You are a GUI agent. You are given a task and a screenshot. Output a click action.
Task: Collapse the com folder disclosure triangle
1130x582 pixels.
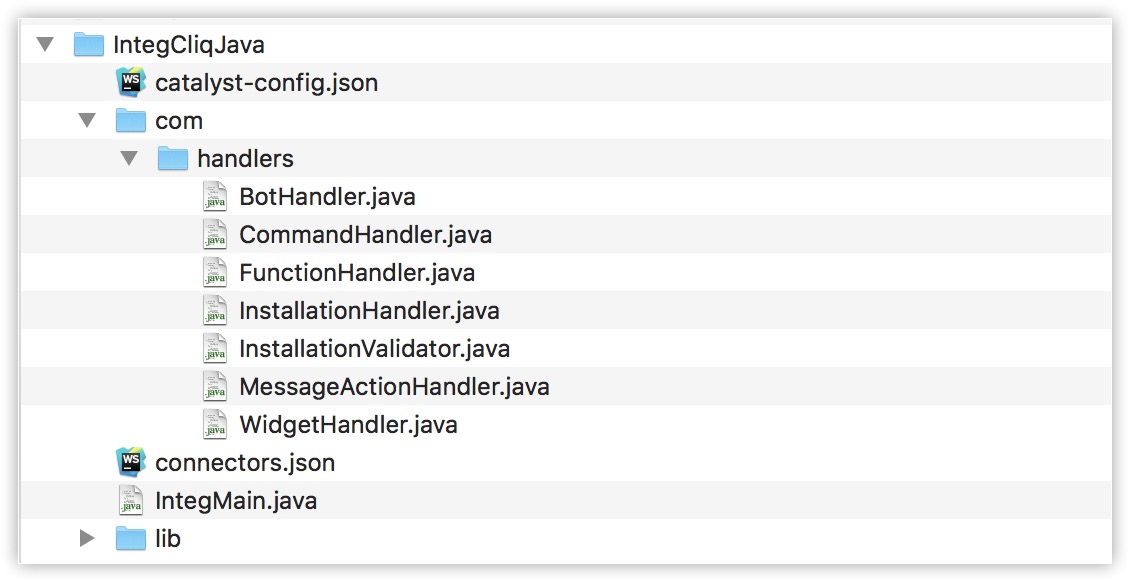(x=87, y=120)
